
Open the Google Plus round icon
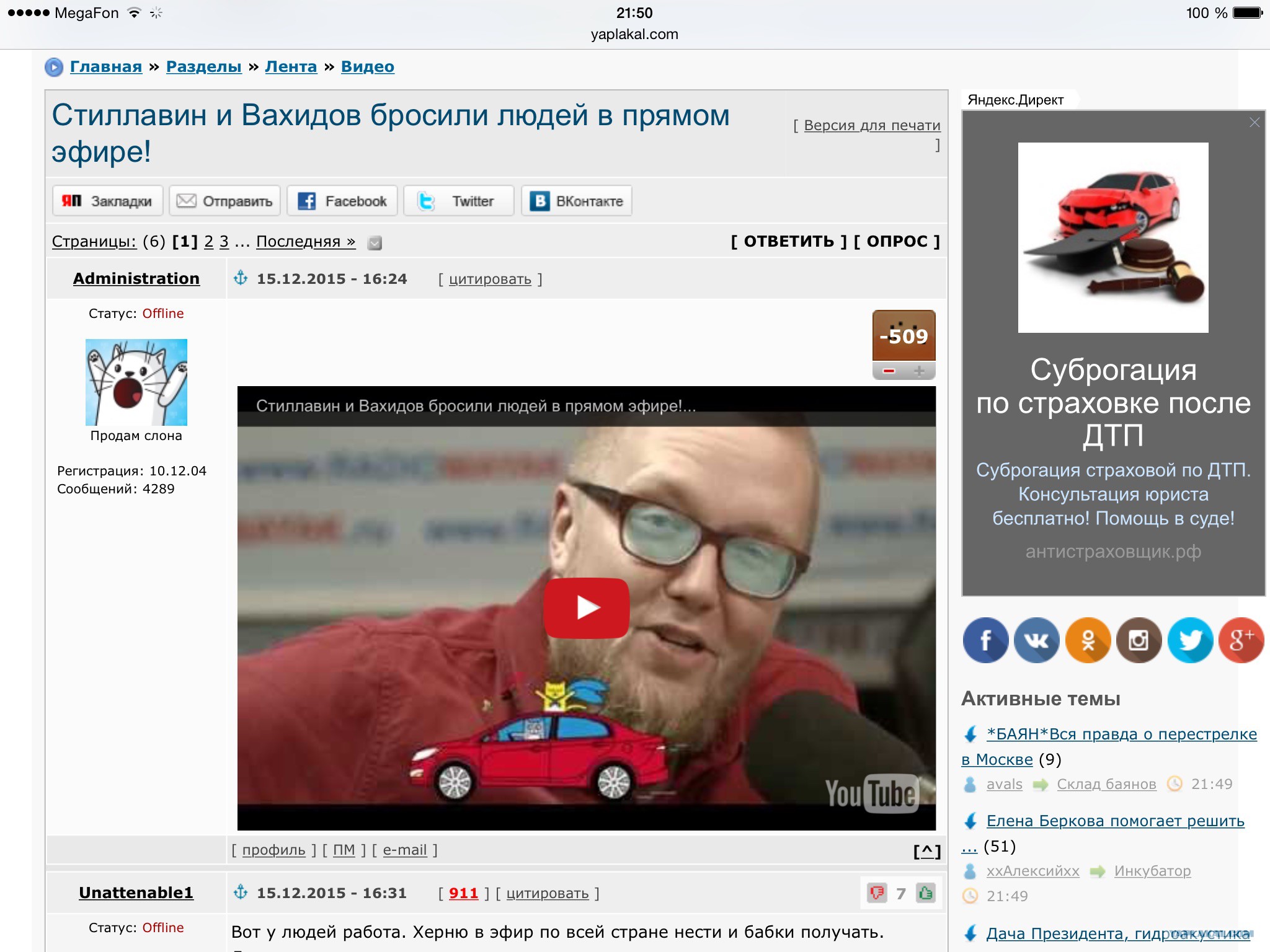click(x=1241, y=640)
